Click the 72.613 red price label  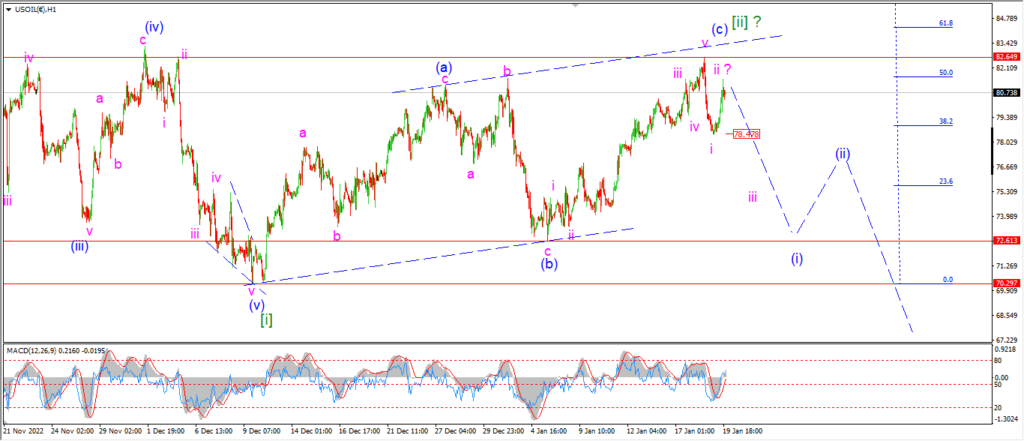point(1006,241)
